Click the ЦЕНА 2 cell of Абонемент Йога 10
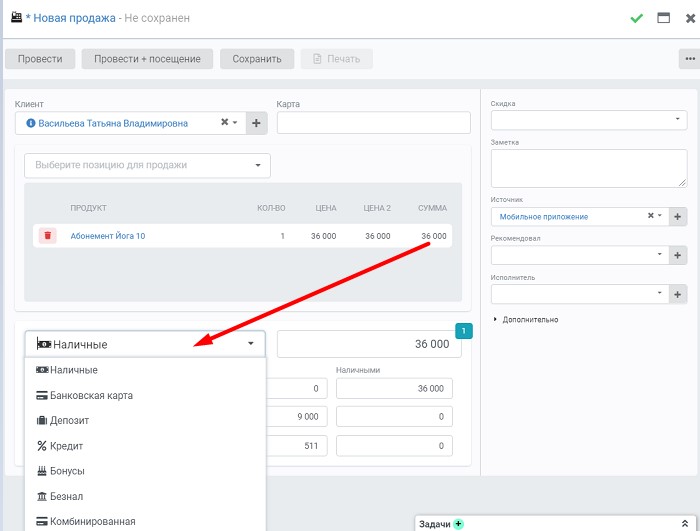700x531 pixels. point(378,236)
